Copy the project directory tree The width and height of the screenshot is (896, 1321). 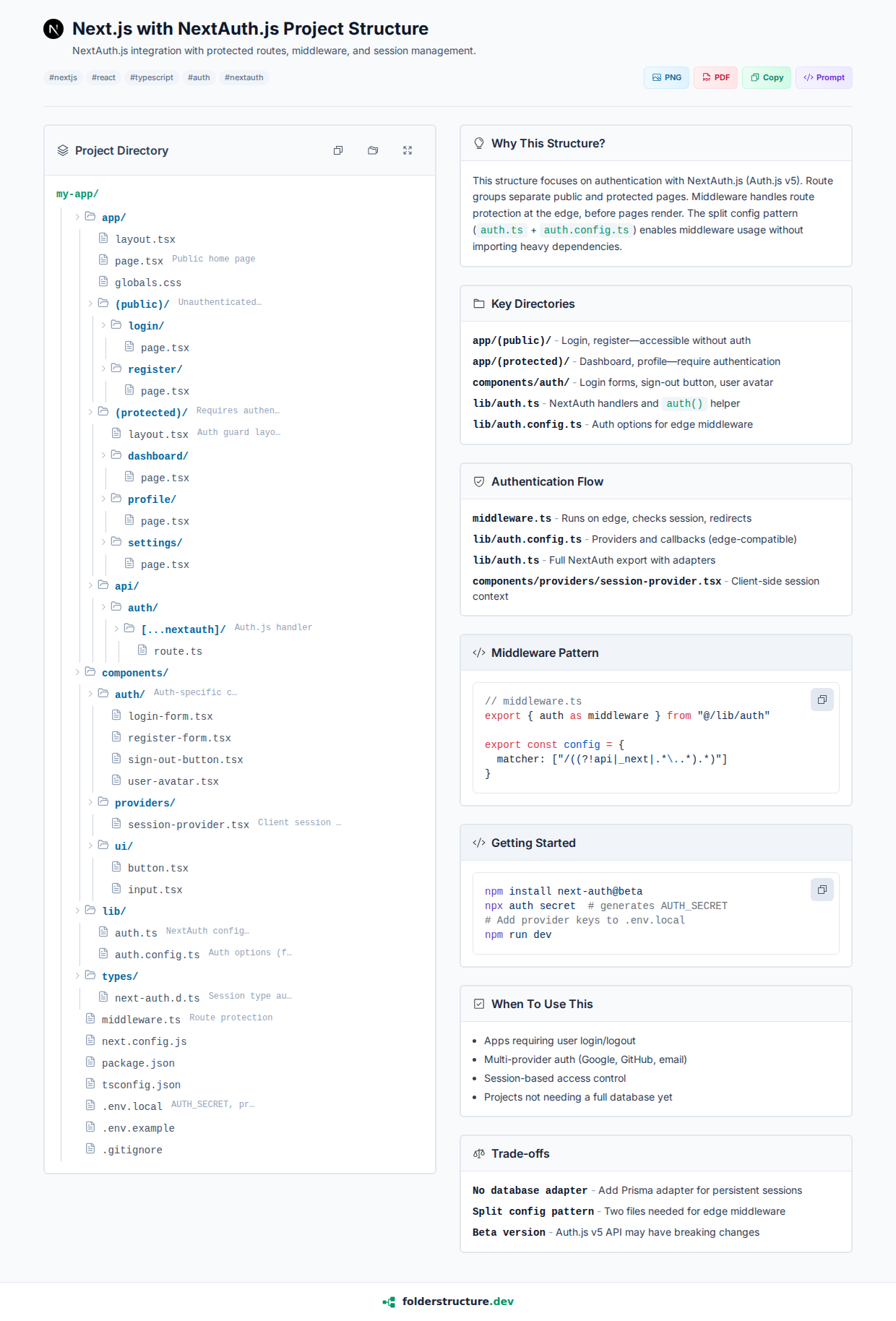click(x=338, y=150)
